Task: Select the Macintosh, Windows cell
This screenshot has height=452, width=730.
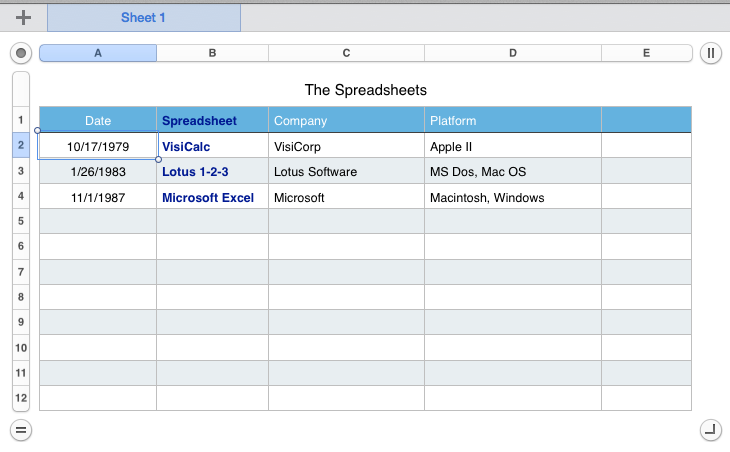Action: coord(513,196)
